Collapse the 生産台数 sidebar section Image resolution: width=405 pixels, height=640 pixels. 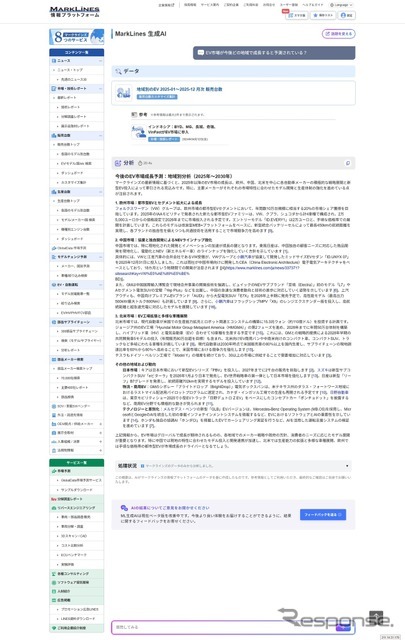tap(100, 191)
